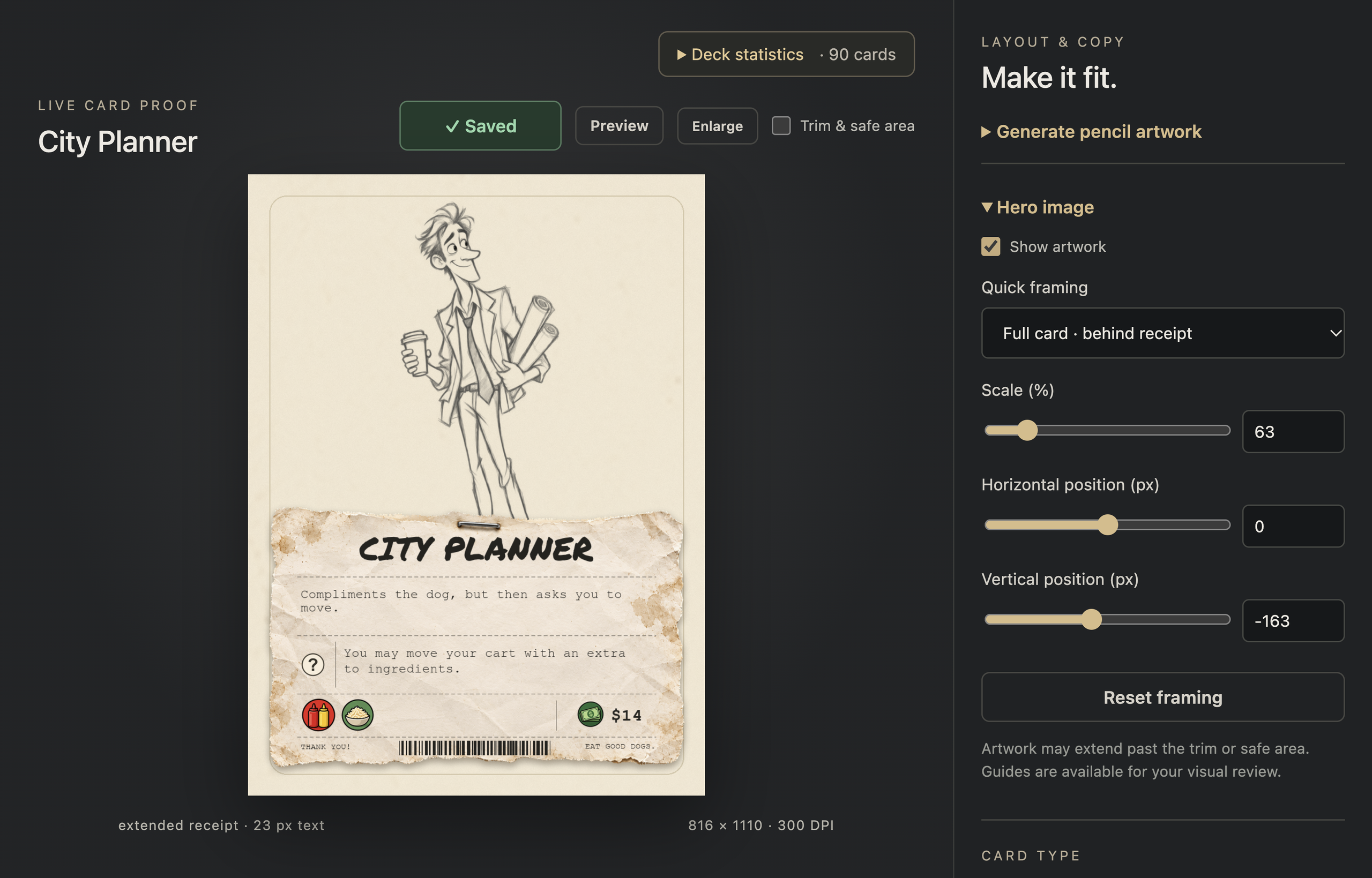
Task: Click the barcode on the receipt
Action: [474, 748]
